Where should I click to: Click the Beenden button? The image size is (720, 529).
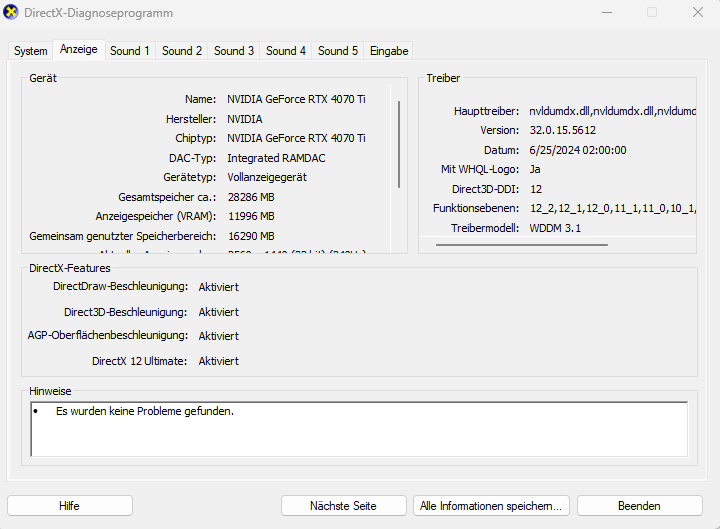[x=640, y=506]
